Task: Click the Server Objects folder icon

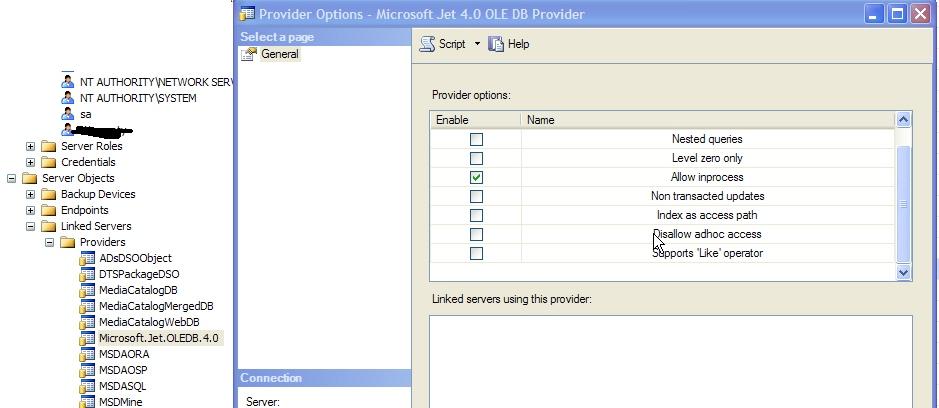Action: click(29, 178)
